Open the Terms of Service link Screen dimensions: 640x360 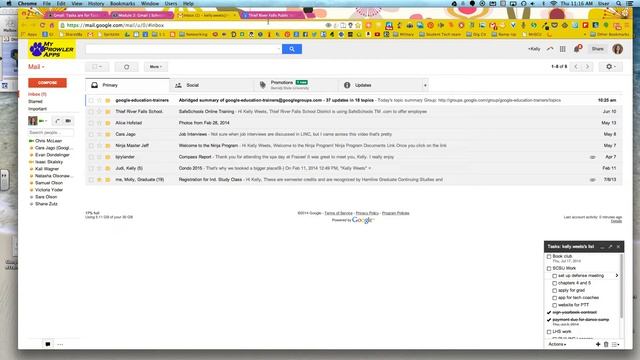click(338, 213)
